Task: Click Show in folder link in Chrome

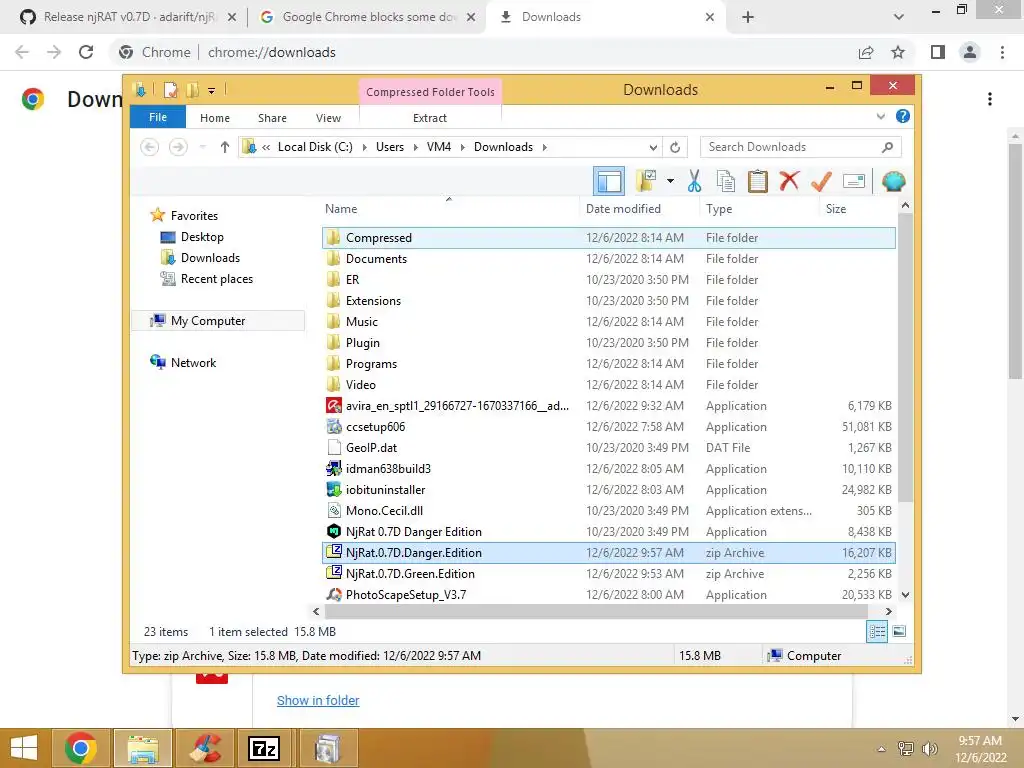Action: click(x=318, y=700)
